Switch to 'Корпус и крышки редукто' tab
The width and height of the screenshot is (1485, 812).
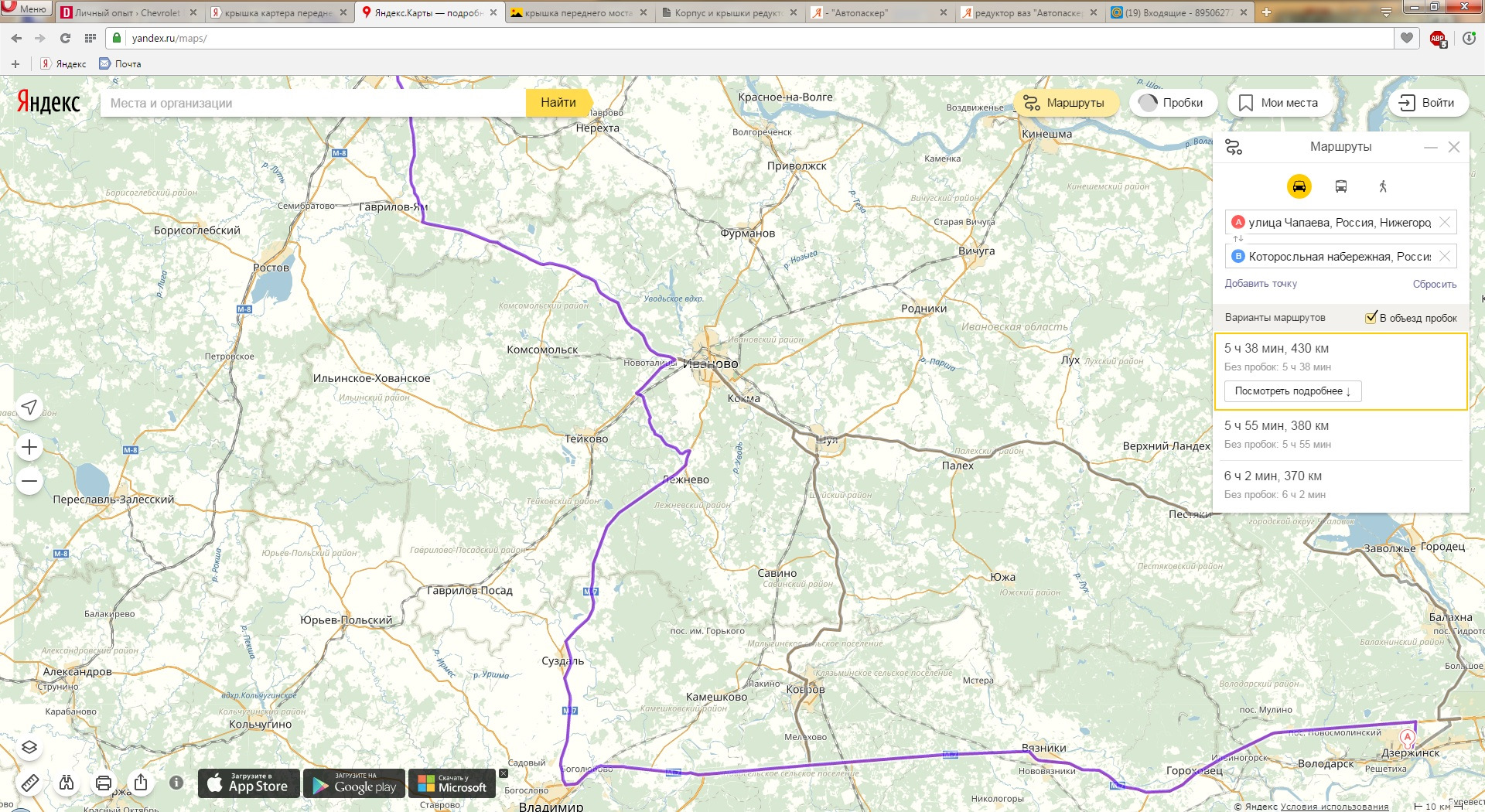pos(729,12)
